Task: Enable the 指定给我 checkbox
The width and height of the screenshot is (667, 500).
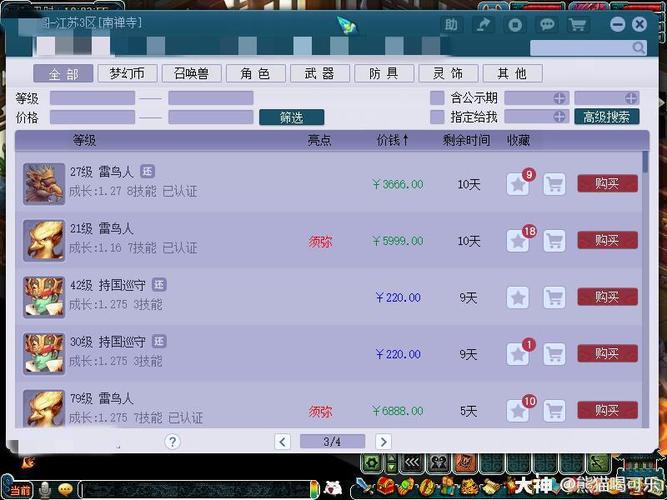Action: pos(437,117)
